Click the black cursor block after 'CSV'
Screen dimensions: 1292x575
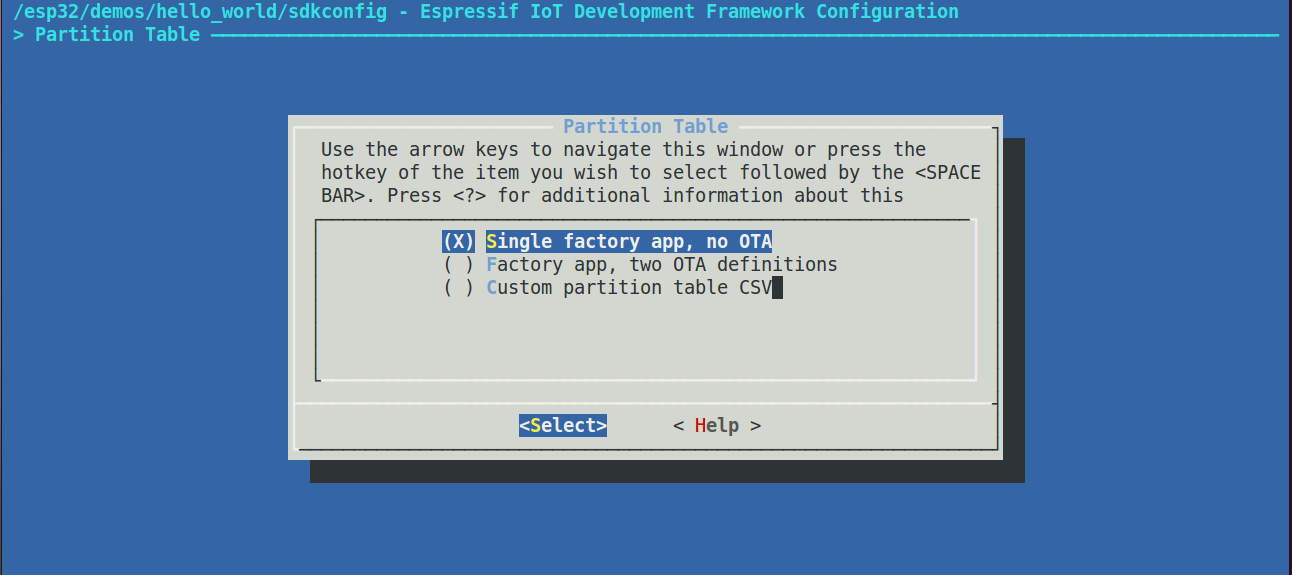(777, 288)
